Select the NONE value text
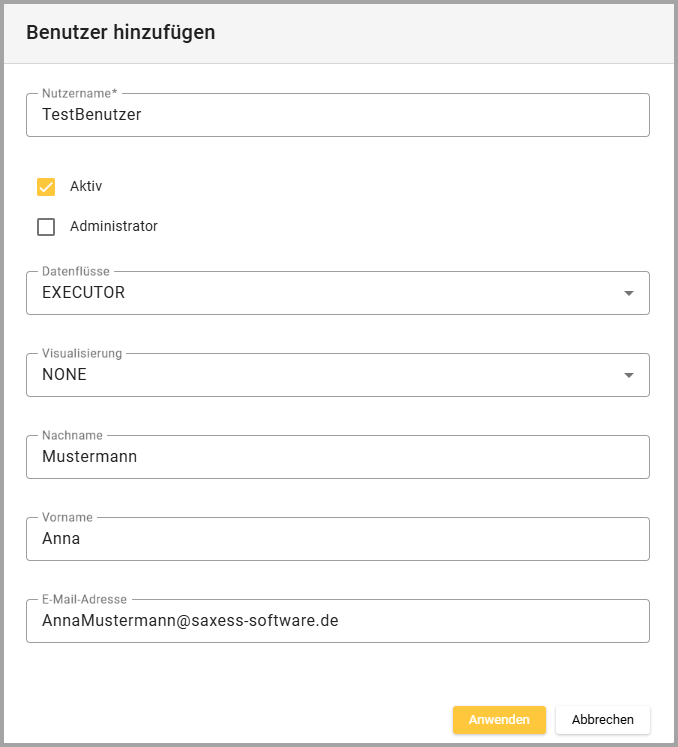Viewport: 678px width, 747px height. pyautogui.click(x=64, y=375)
